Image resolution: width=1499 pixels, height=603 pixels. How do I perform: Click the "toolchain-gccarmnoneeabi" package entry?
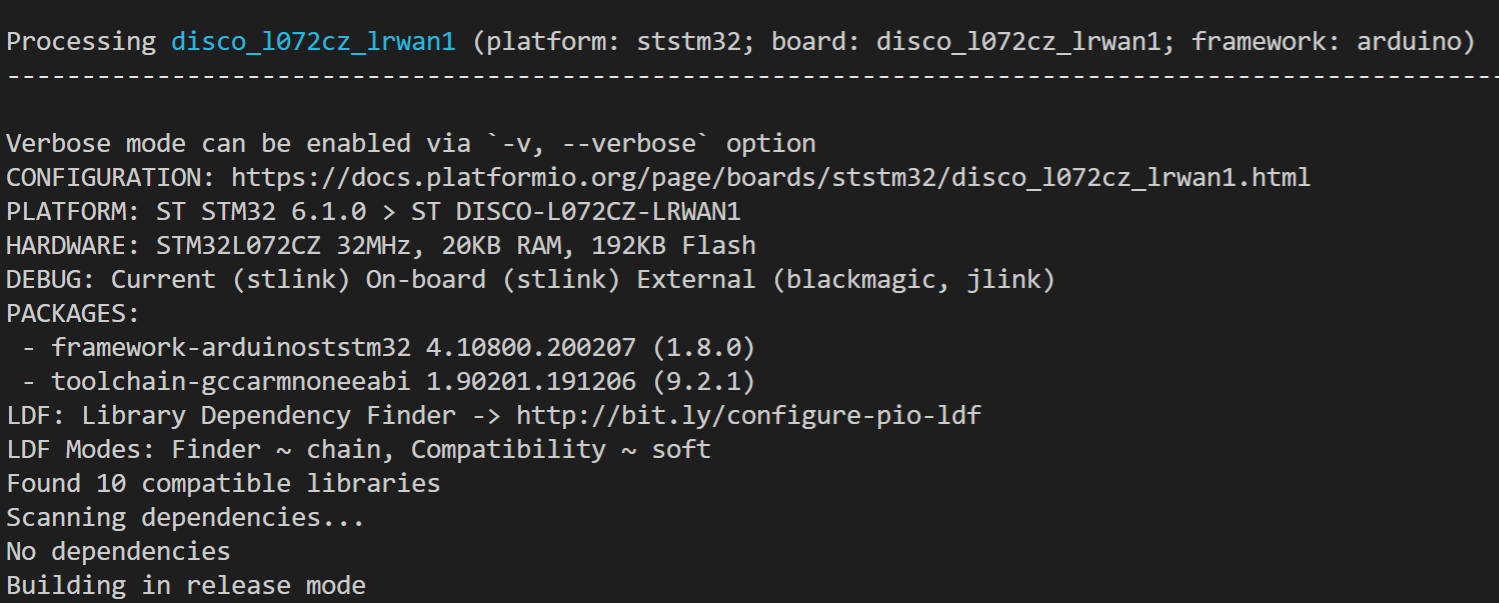[x=230, y=382]
